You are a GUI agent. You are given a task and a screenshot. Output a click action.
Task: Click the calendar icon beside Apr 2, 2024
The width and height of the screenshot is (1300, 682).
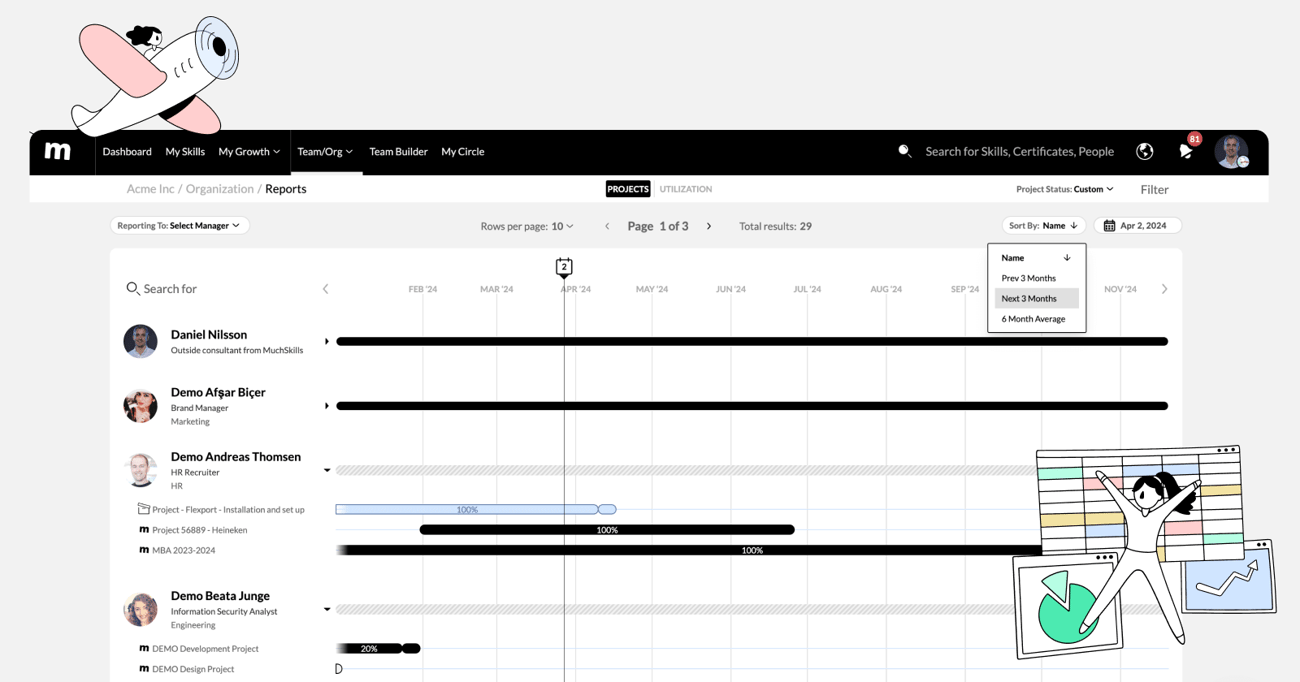pos(1109,226)
